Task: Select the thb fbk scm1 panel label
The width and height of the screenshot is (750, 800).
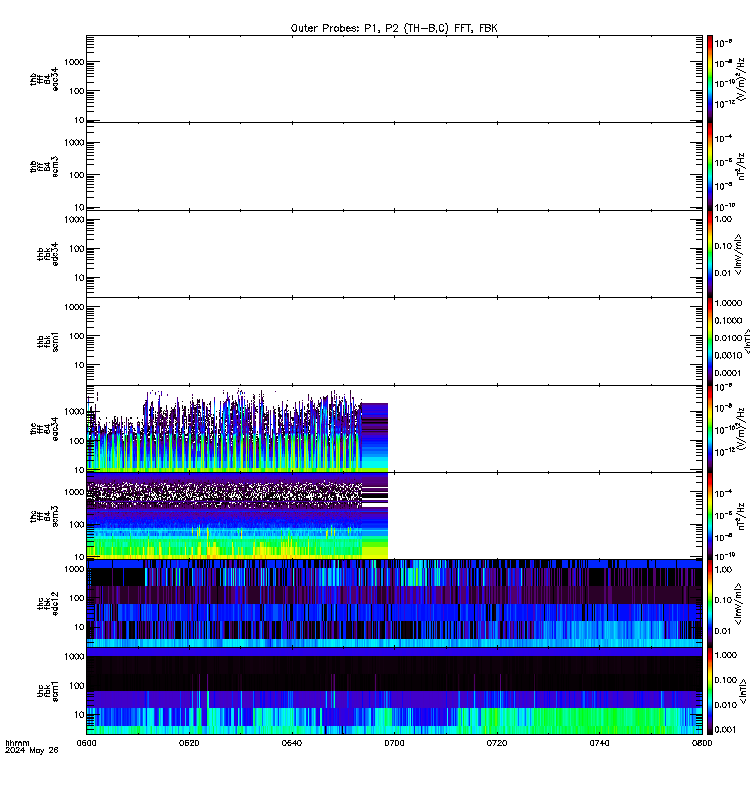Action: click(x=48, y=342)
